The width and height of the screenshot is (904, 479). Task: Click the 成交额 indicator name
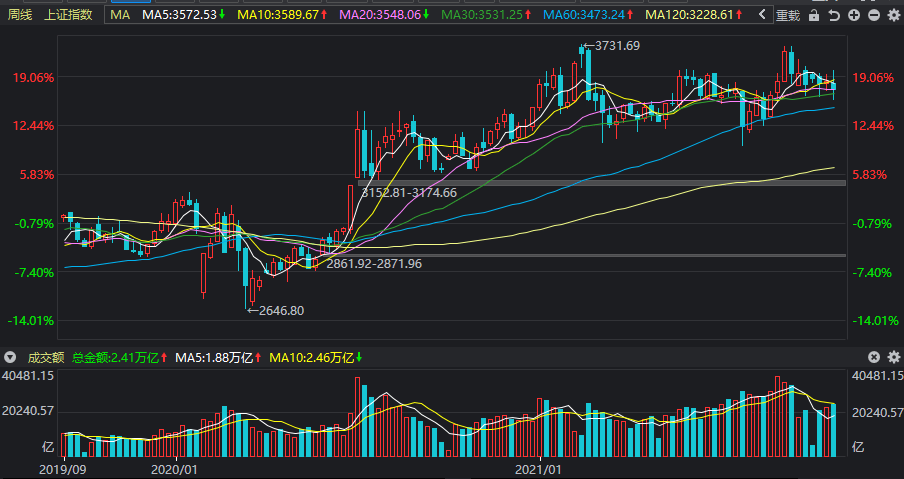tap(45, 357)
